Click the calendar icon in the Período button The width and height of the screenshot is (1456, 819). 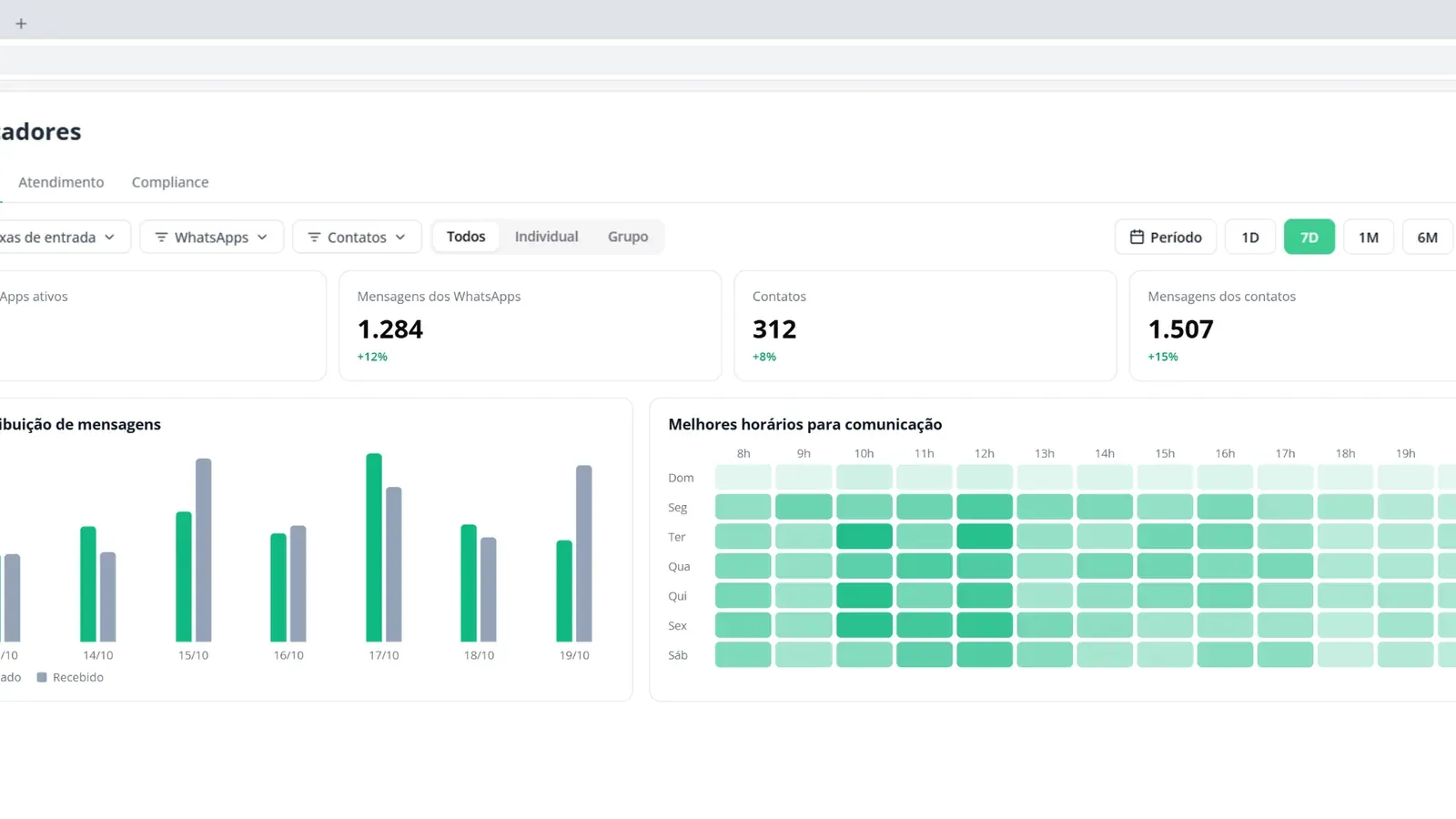point(1137,238)
